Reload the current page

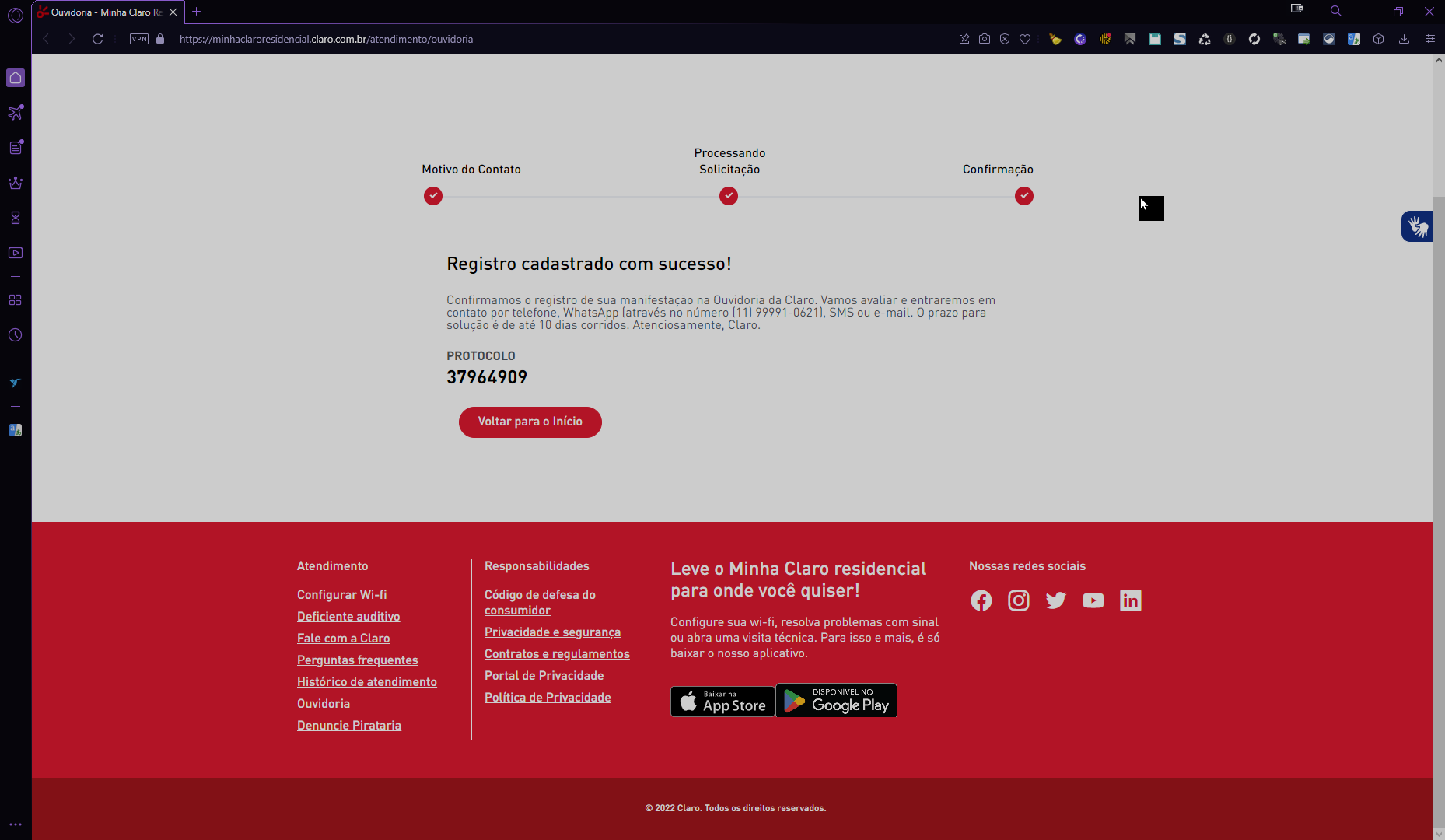(98, 39)
